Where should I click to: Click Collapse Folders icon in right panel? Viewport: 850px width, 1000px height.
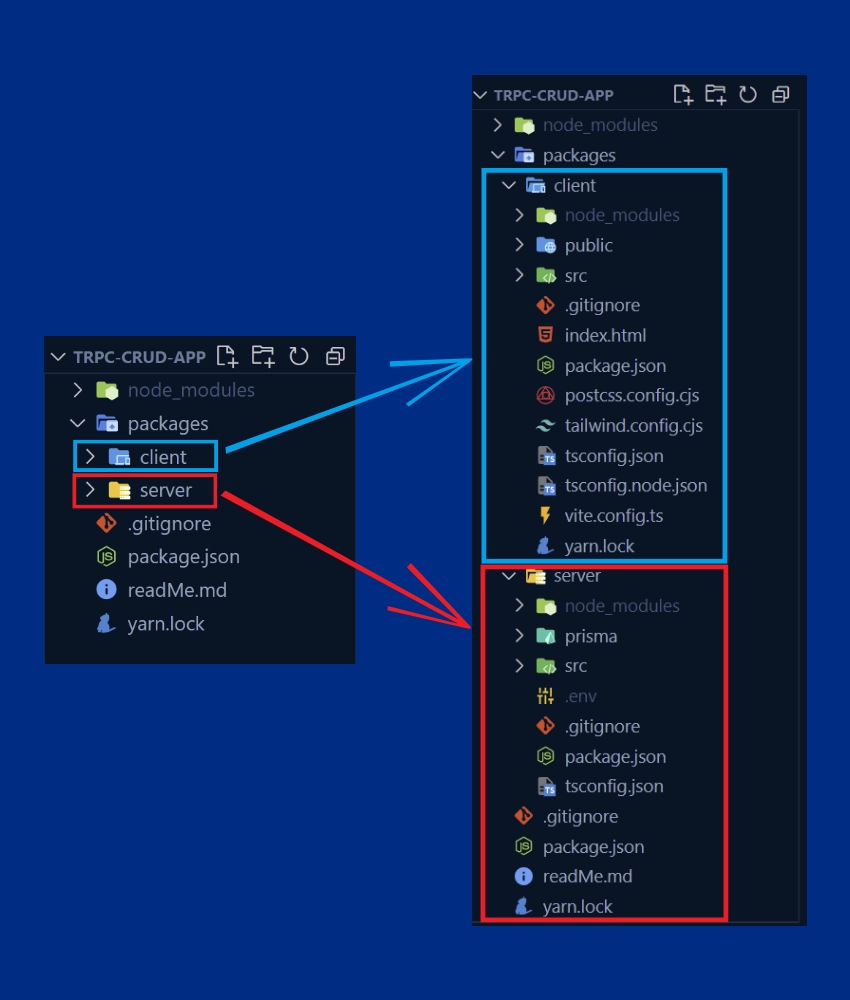pyautogui.click(x=781, y=94)
